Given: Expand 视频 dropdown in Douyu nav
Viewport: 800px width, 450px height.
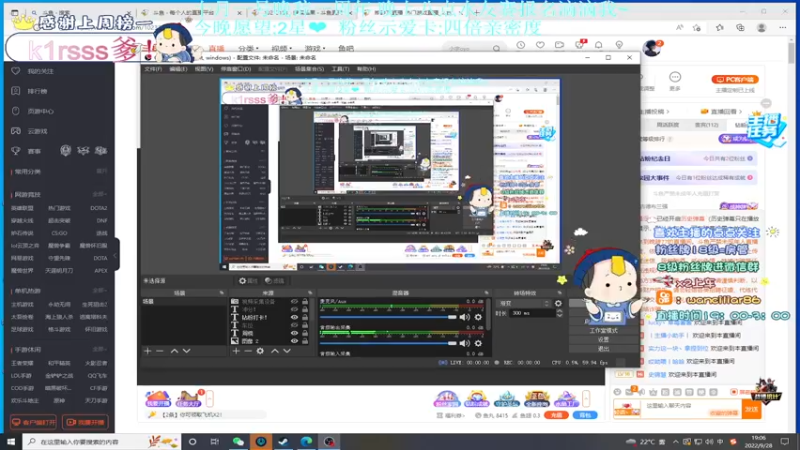Looking at the screenshot, I should [x=282, y=48].
